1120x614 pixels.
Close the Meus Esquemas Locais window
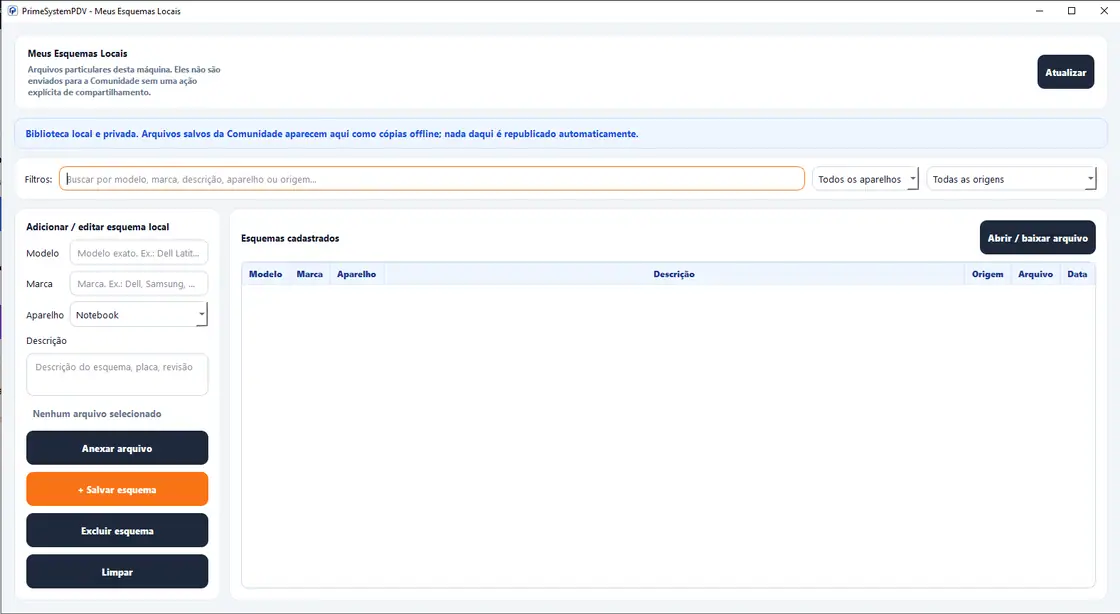[1104, 11]
